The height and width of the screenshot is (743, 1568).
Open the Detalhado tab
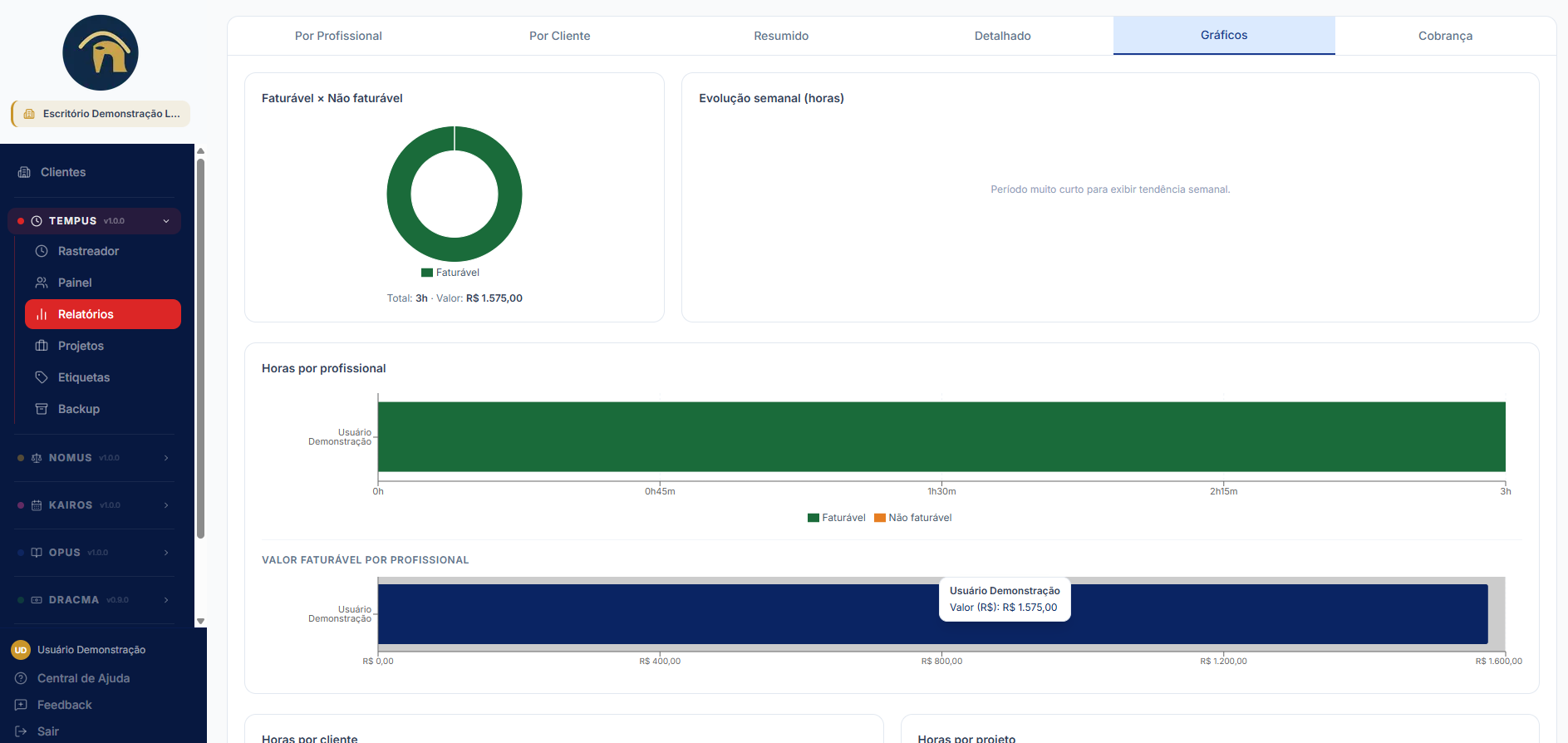(1003, 36)
